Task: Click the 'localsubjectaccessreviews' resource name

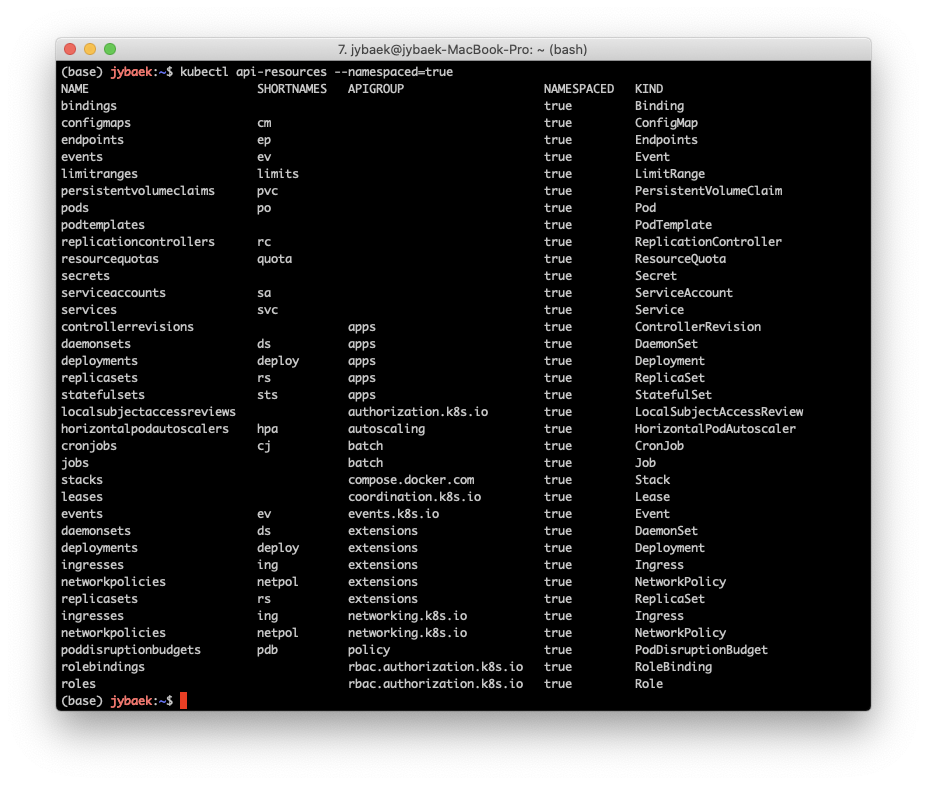Action: pyautogui.click(x=148, y=412)
